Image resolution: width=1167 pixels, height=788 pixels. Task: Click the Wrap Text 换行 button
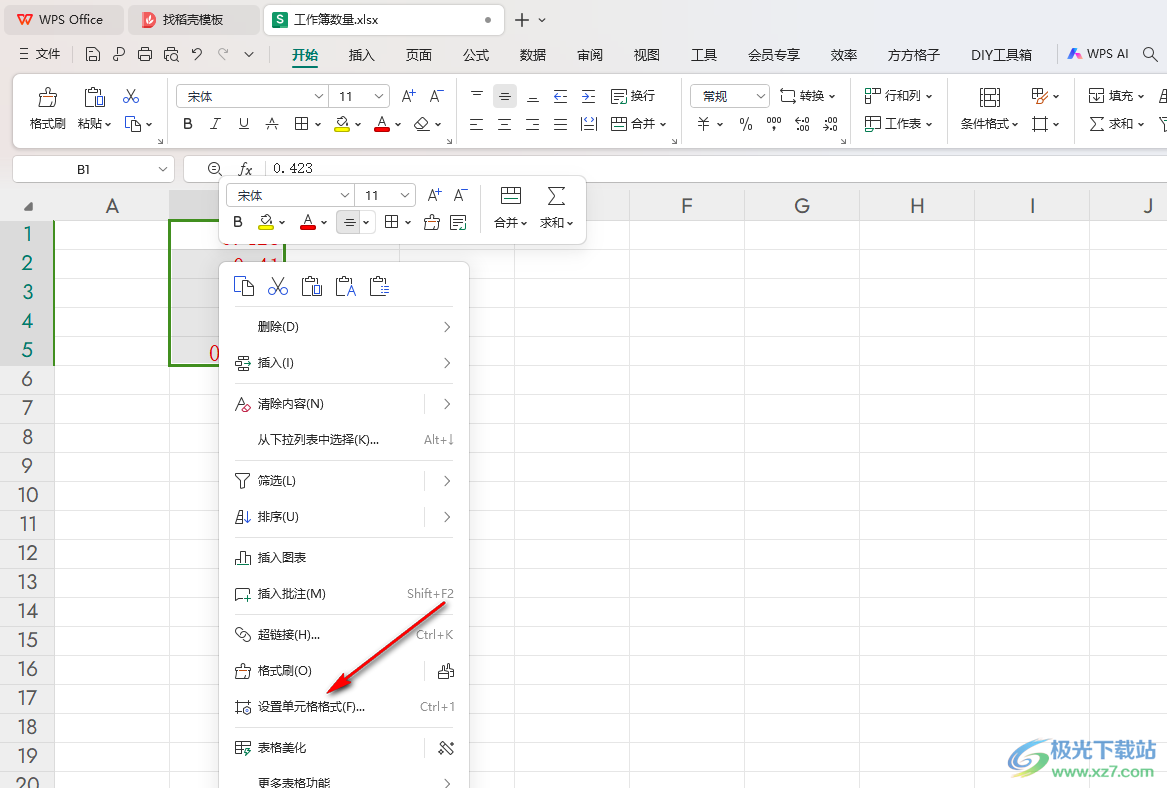tap(633, 96)
